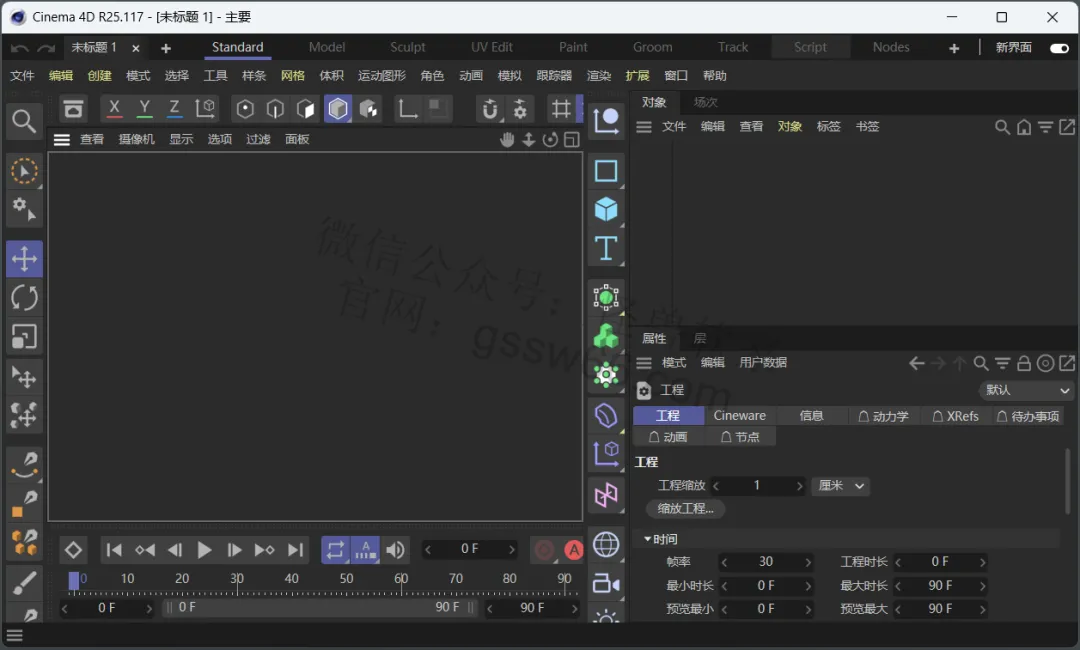Open the MoGraph cloner icon
Image resolution: width=1080 pixels, height=650 pixels.
[606, 337]
